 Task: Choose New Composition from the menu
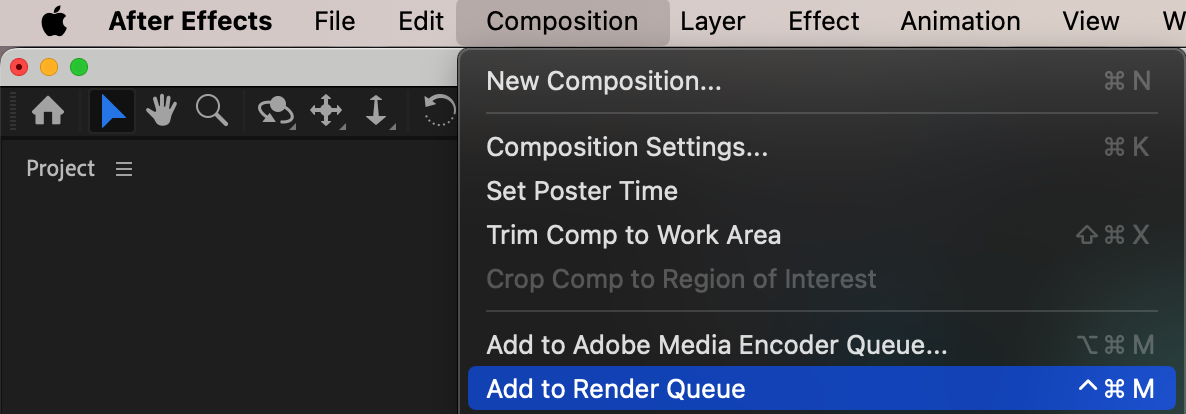(x=603, y=81)
